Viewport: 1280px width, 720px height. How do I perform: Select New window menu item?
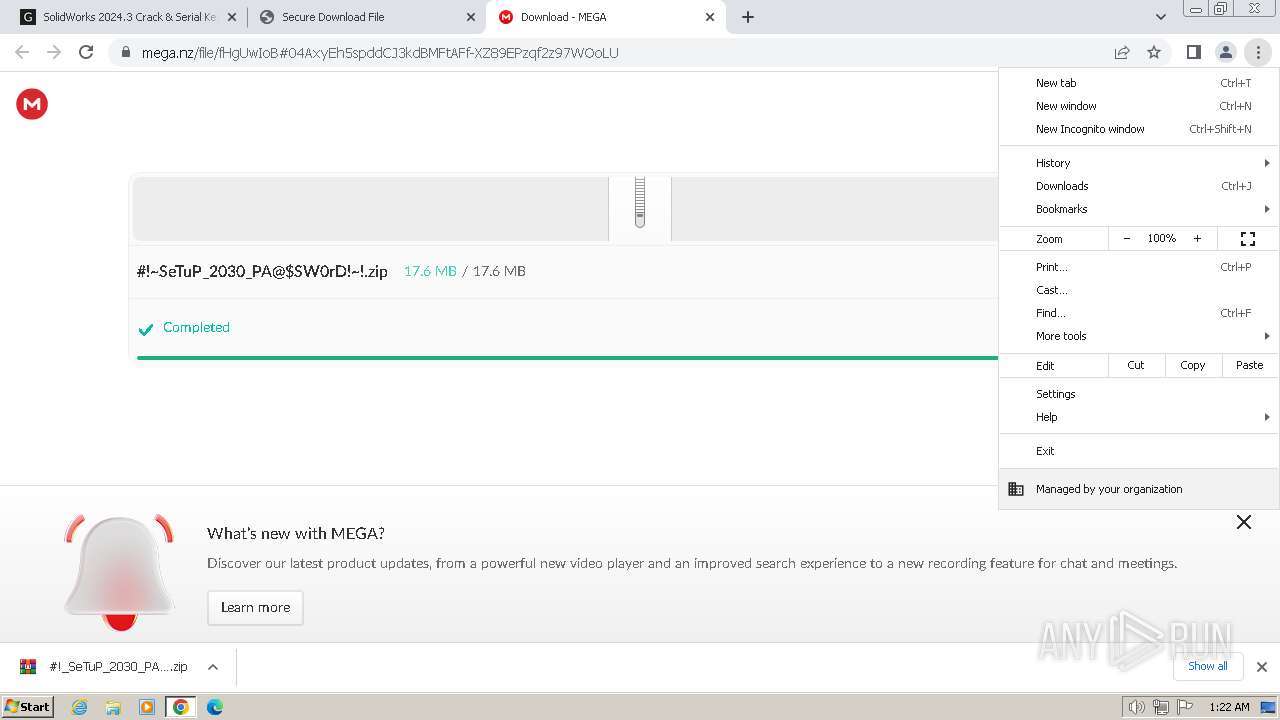[x=1139, y=106]
